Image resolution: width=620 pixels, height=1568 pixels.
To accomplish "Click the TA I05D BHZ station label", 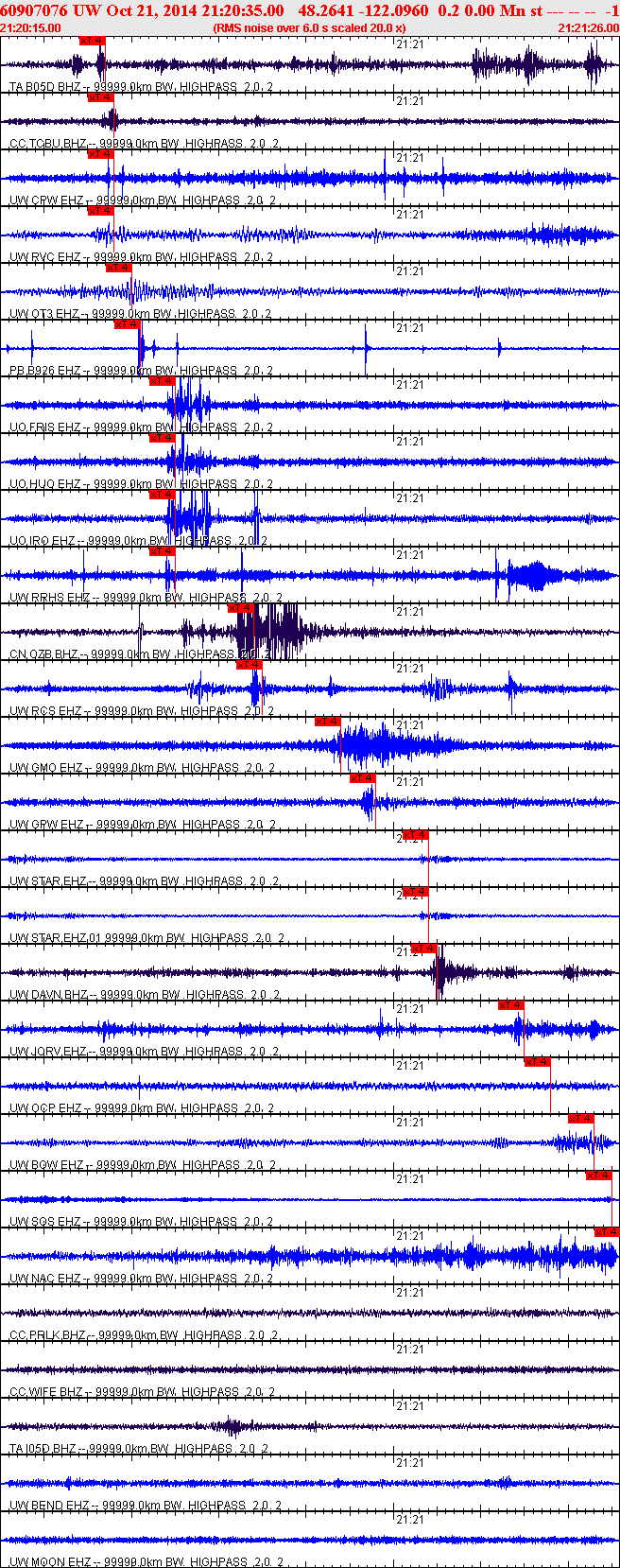I will coord(47,1449).
